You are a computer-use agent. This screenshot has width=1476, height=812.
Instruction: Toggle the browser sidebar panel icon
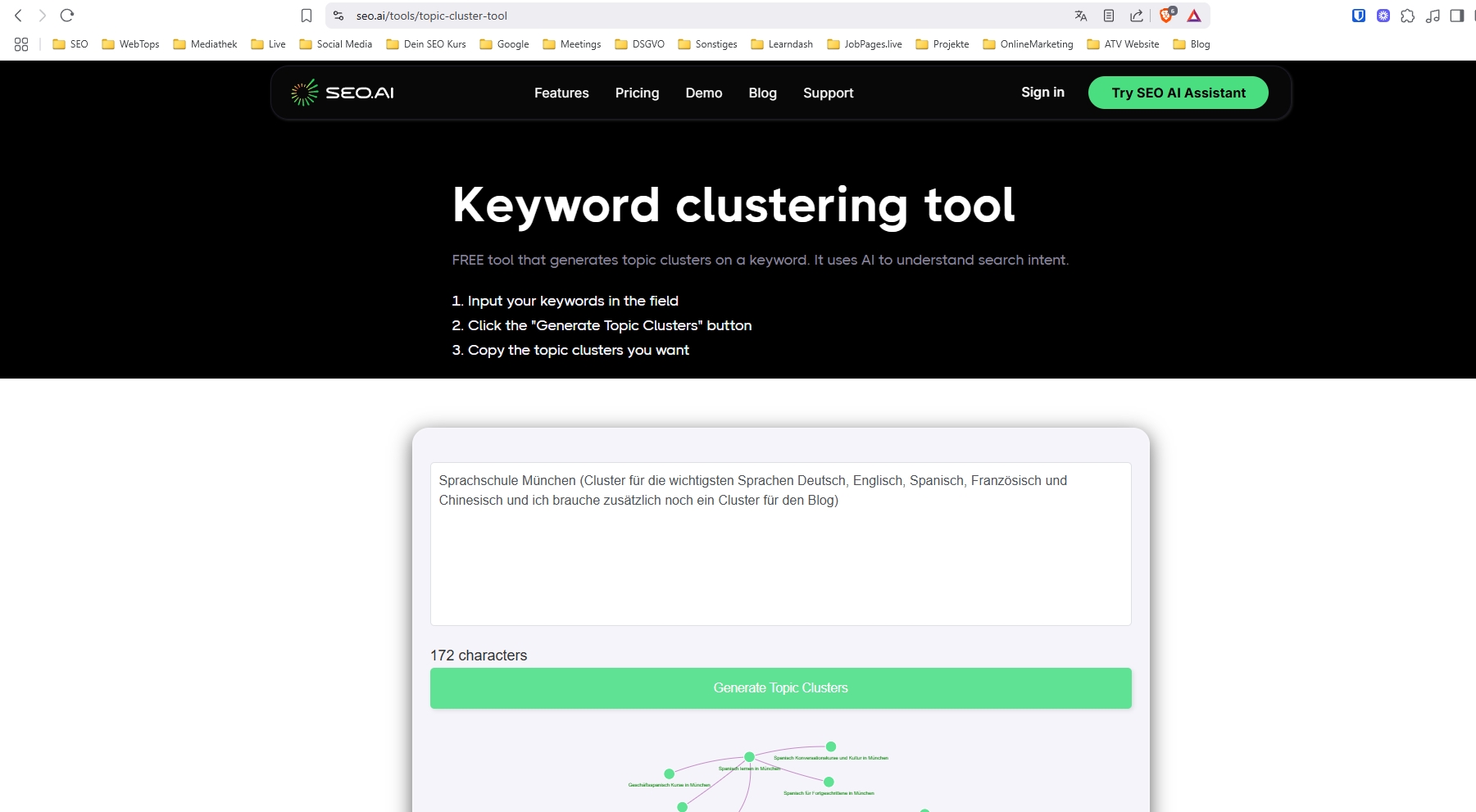1456,16
